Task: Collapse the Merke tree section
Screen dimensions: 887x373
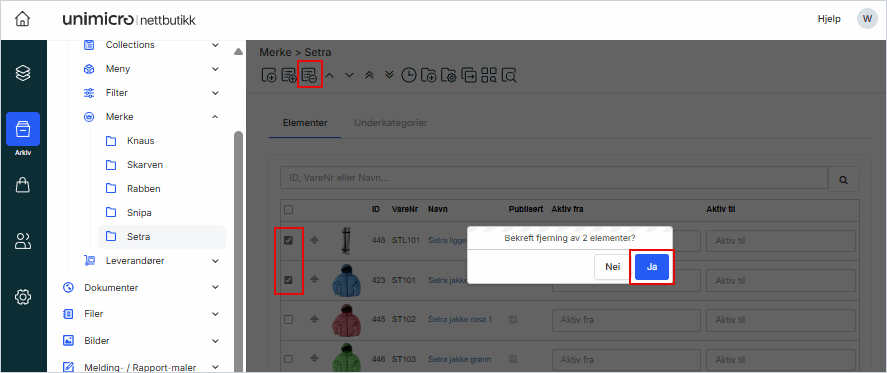Action: (215, 117)
